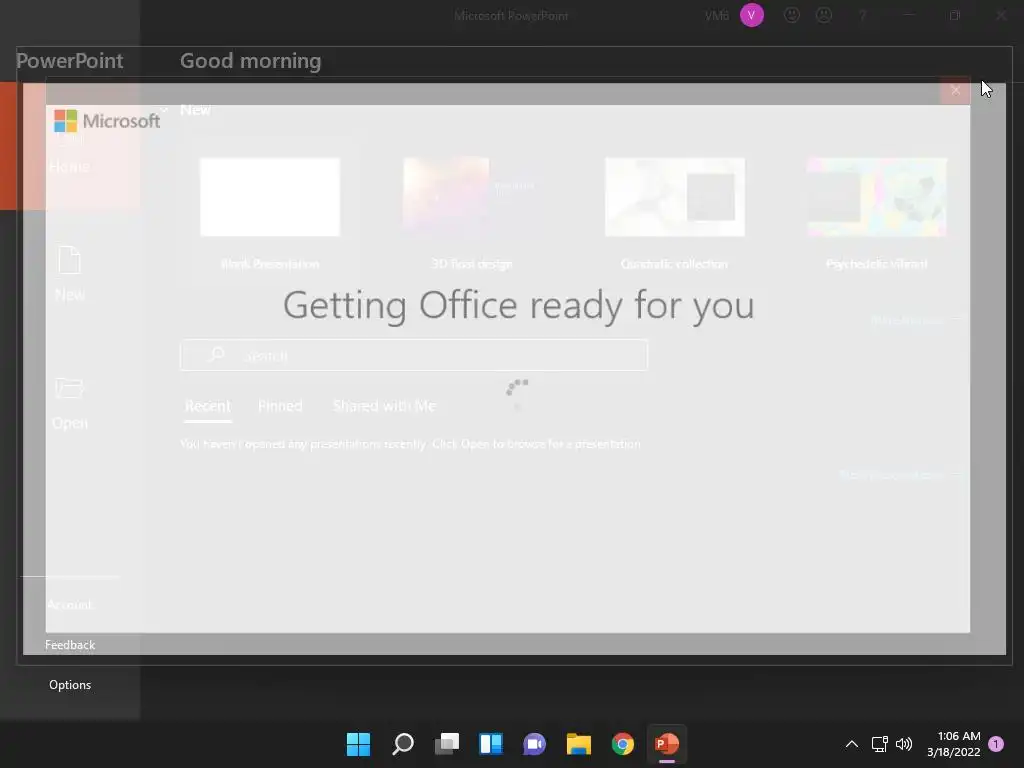Close the Getting Office ready dialog
The width and height of the screenshot is (1024, 768).
[x=955, y=91]
